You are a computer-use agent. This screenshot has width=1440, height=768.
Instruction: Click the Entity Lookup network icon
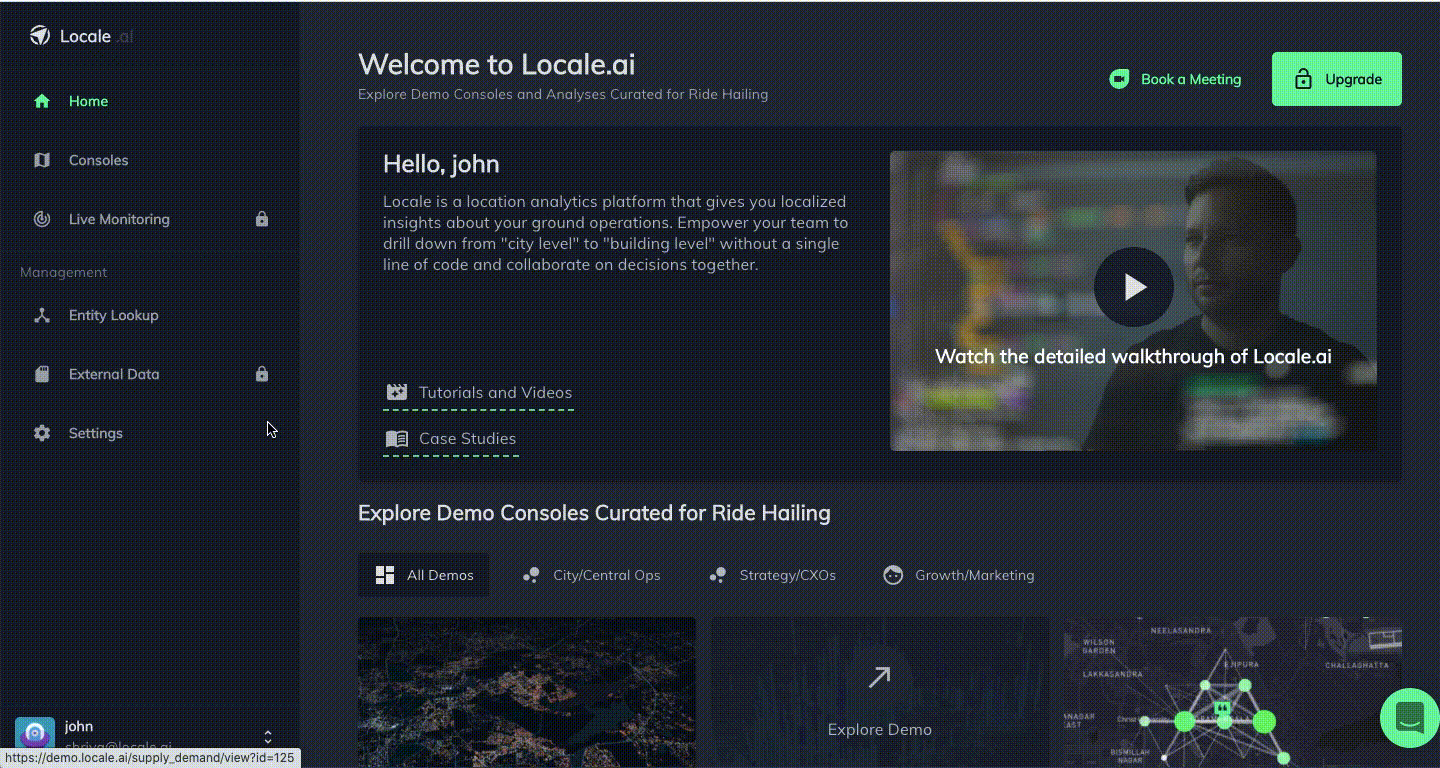pyautogui.click(x=42, y=315)
